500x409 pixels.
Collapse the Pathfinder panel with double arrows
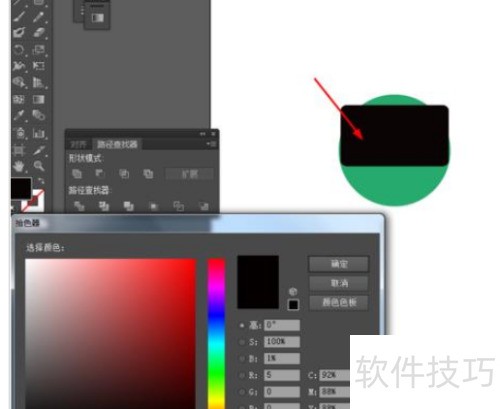click(203, 134)
